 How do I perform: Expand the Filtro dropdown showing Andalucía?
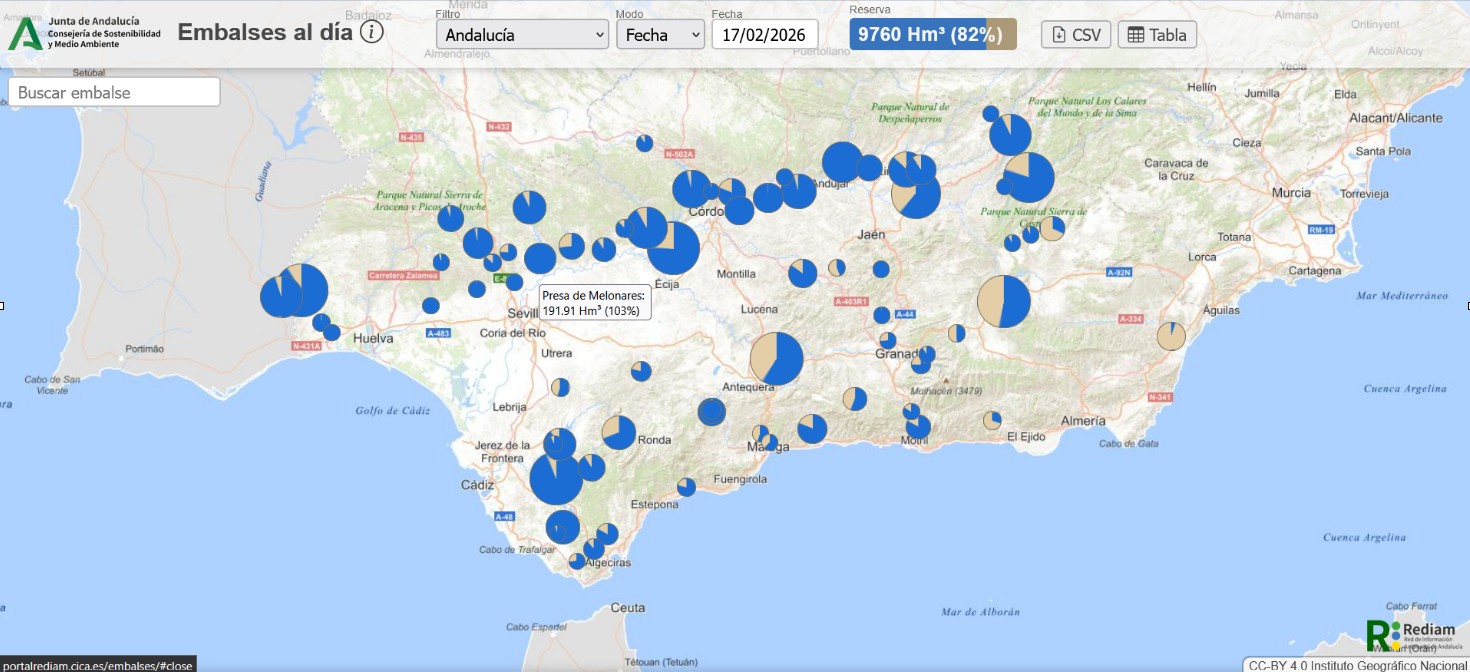pos(522,34)
